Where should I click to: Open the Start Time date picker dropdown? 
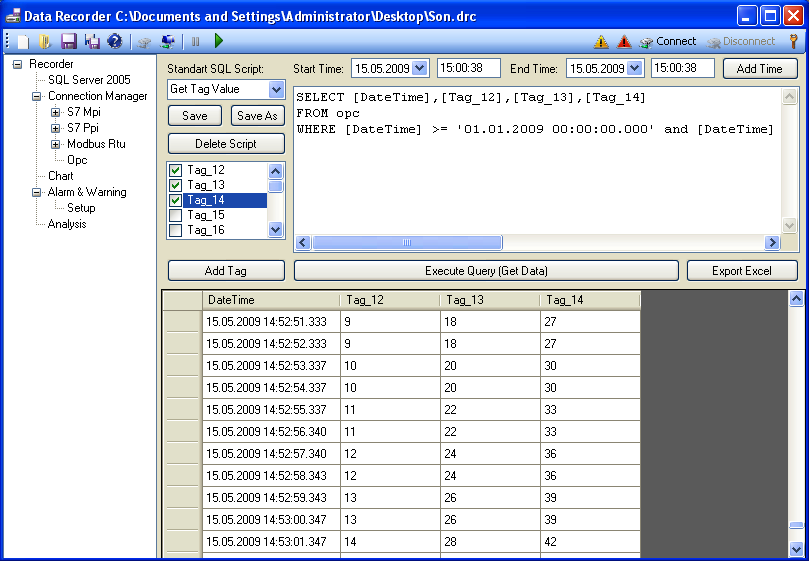point(420,68)
